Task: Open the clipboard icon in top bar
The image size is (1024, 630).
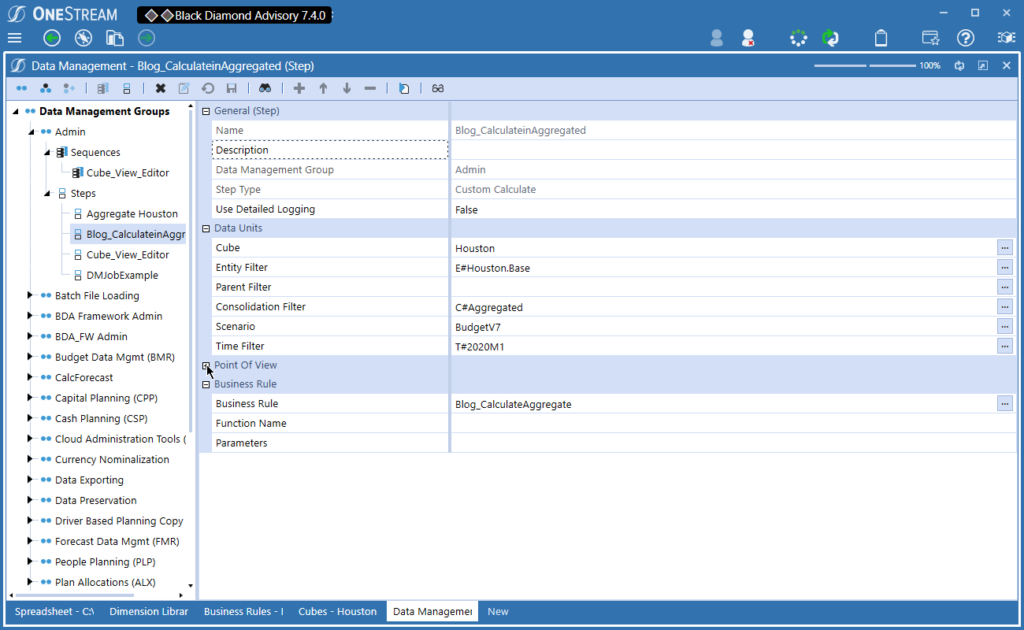Action: coord(881,38)
